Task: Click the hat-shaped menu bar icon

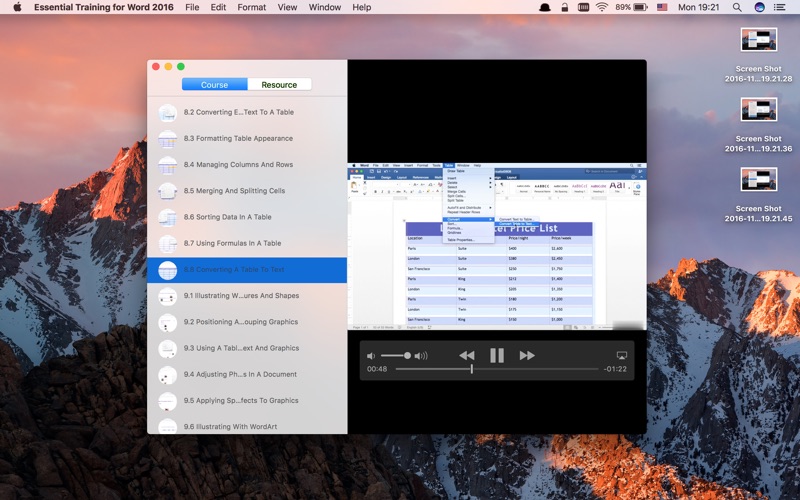Action: coord(545,7)
